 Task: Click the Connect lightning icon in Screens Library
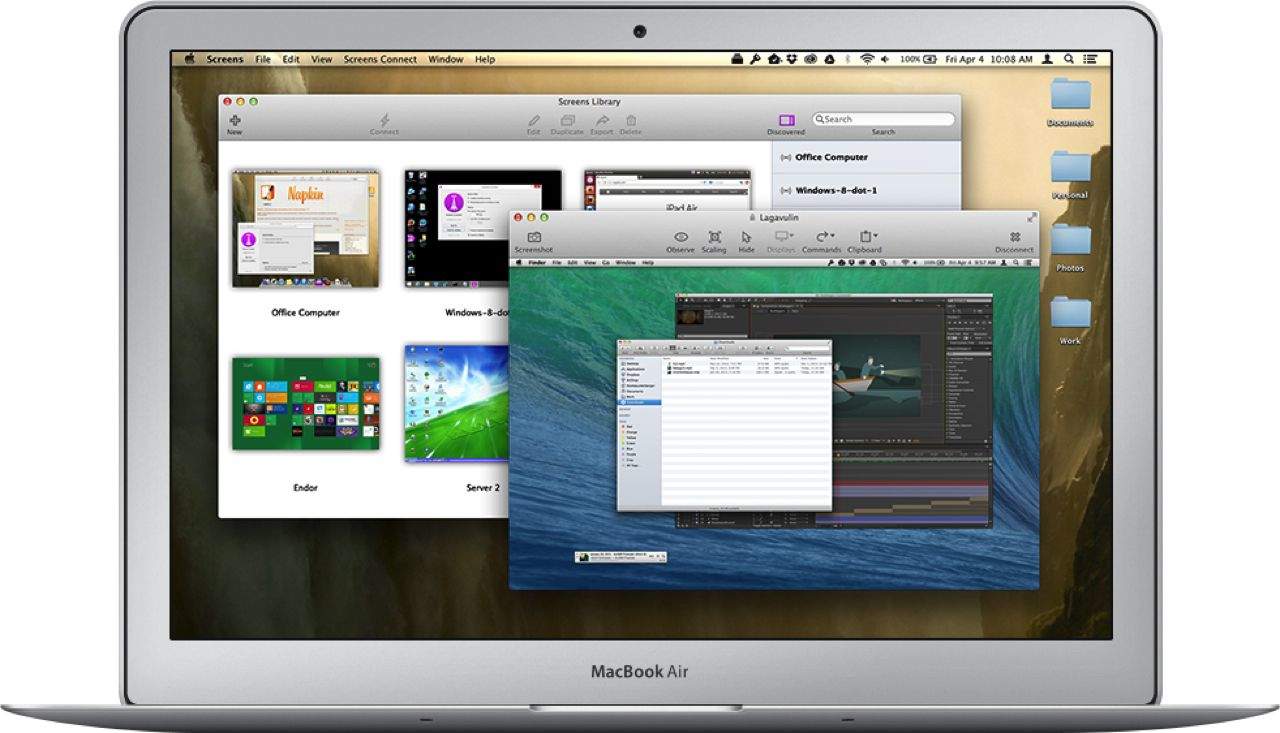384,120
